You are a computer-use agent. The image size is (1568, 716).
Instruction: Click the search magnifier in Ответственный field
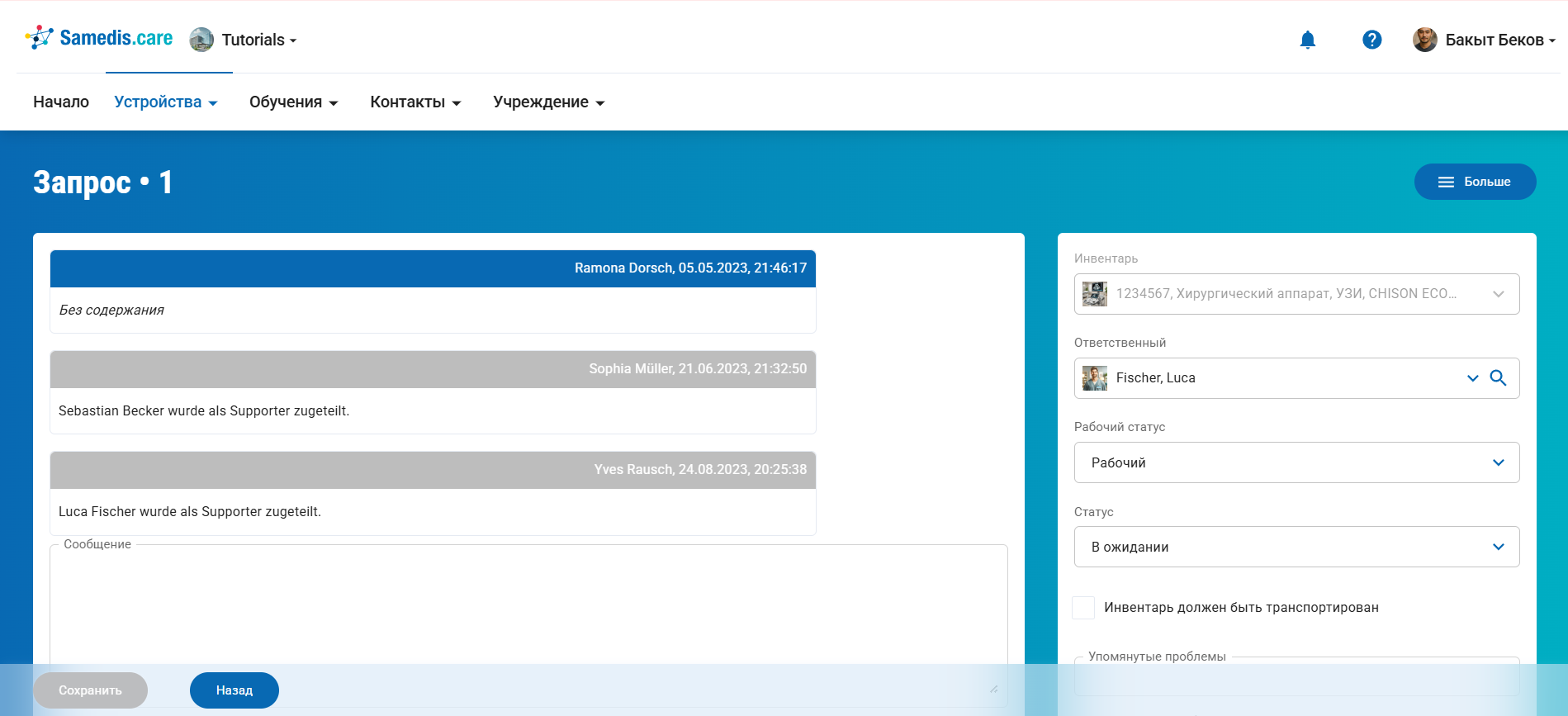coord(1498,378)
